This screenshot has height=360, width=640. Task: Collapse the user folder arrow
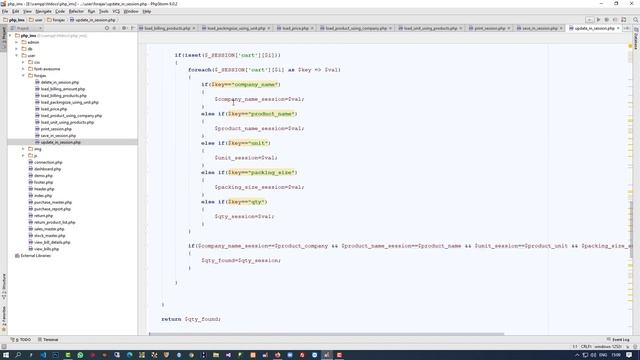17,56
